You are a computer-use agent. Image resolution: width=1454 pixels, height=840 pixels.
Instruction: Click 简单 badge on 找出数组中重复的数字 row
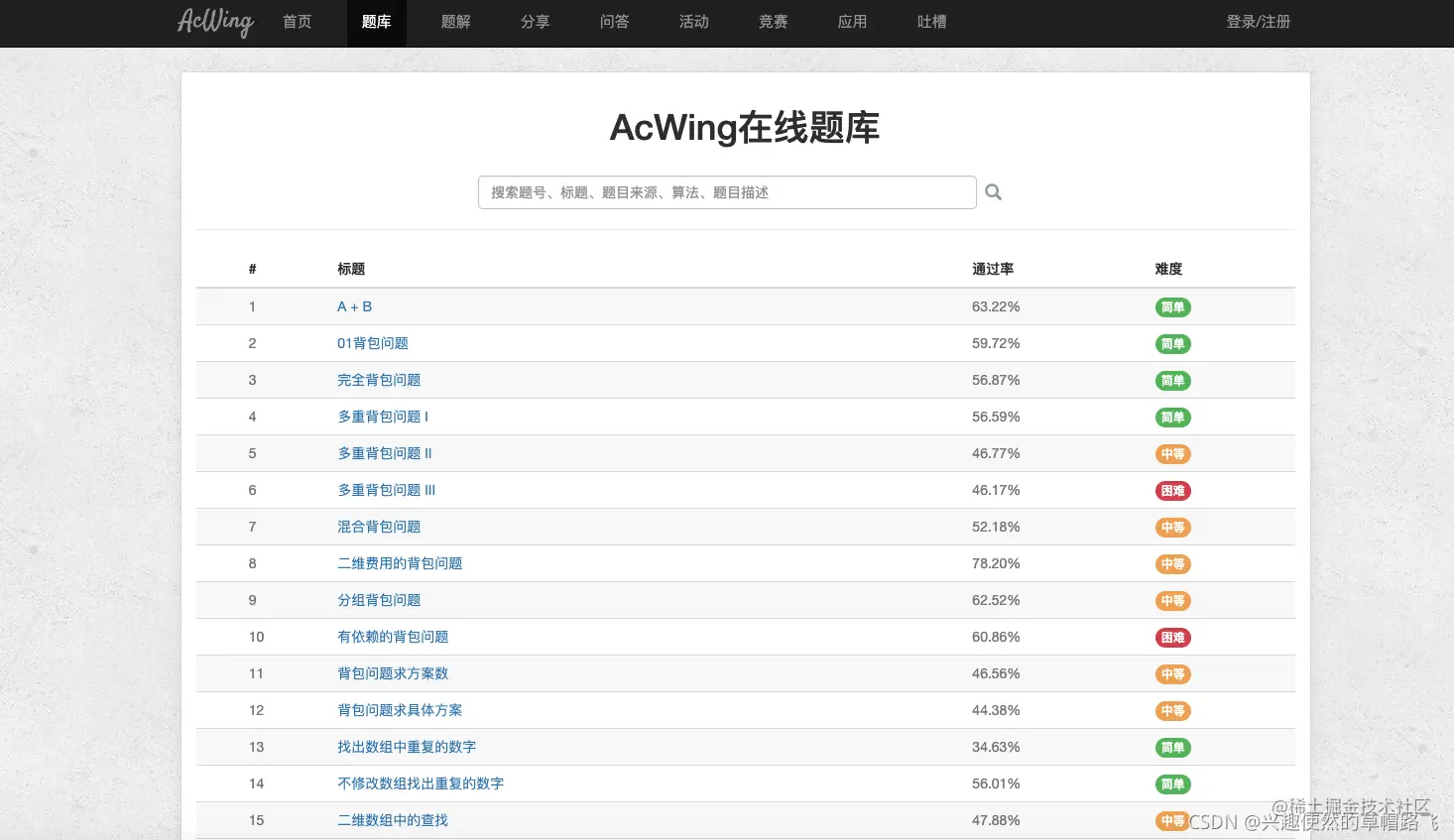click(1173, 748)
